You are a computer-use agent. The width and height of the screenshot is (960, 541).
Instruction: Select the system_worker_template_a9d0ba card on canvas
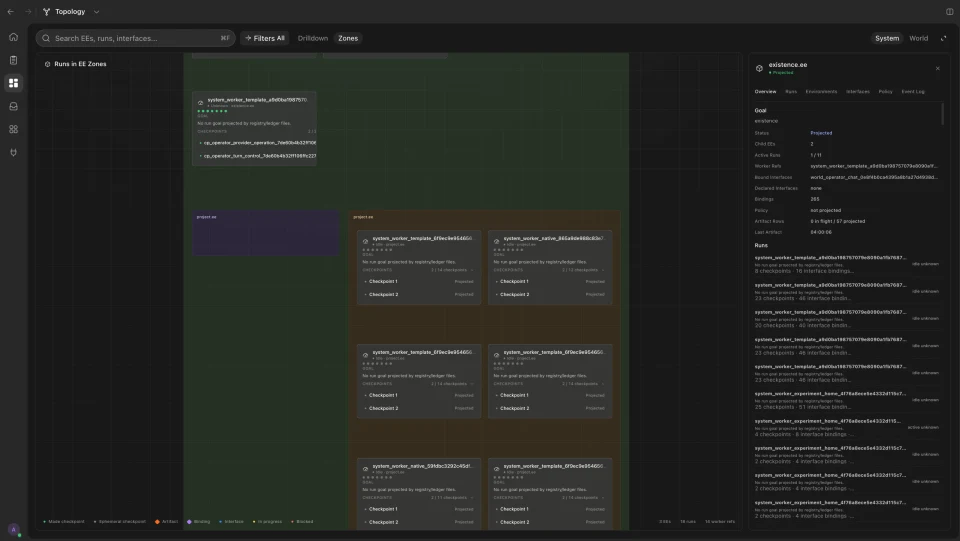tap(254, 129)
